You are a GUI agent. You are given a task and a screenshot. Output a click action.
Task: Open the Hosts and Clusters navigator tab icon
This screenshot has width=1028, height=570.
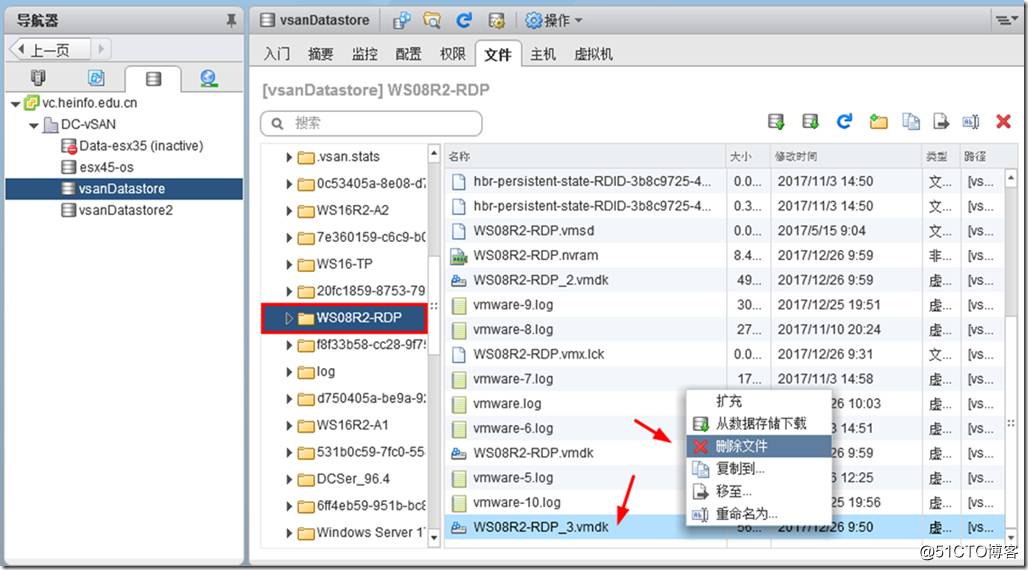(x=38, y=78)
